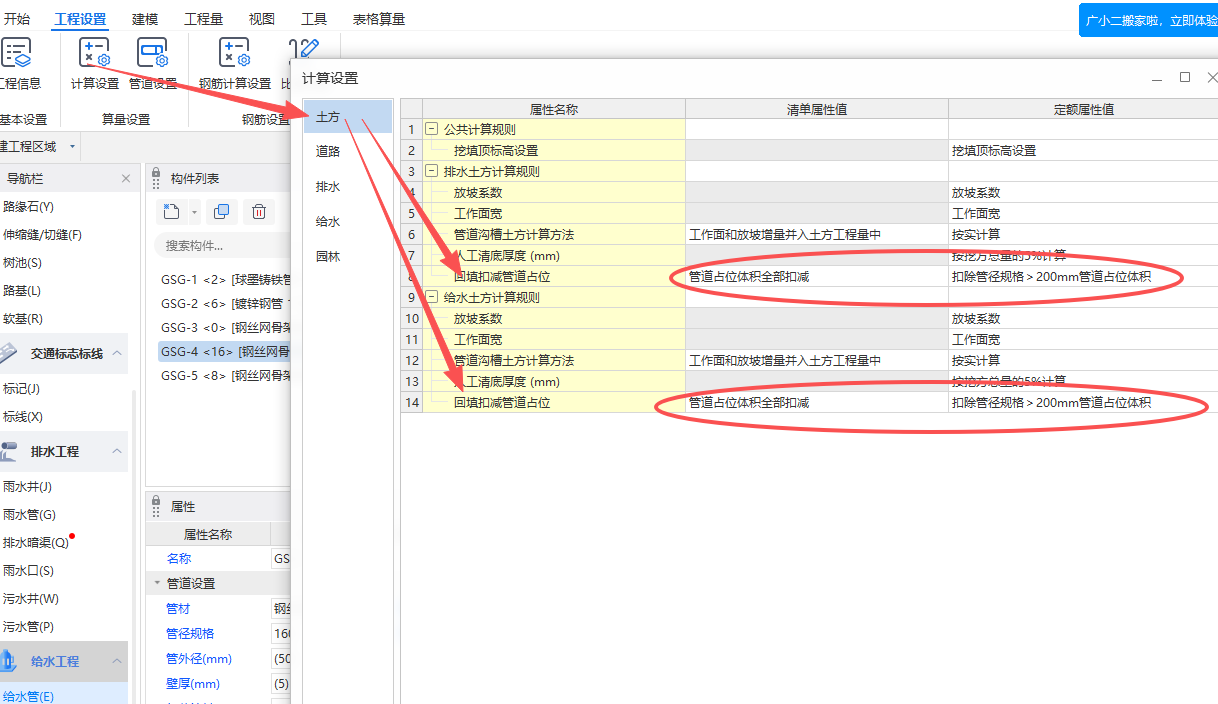Select 雨水管(G) in navigation
The height and width of the screenshot is (704, 1218).
coord(28,514)
